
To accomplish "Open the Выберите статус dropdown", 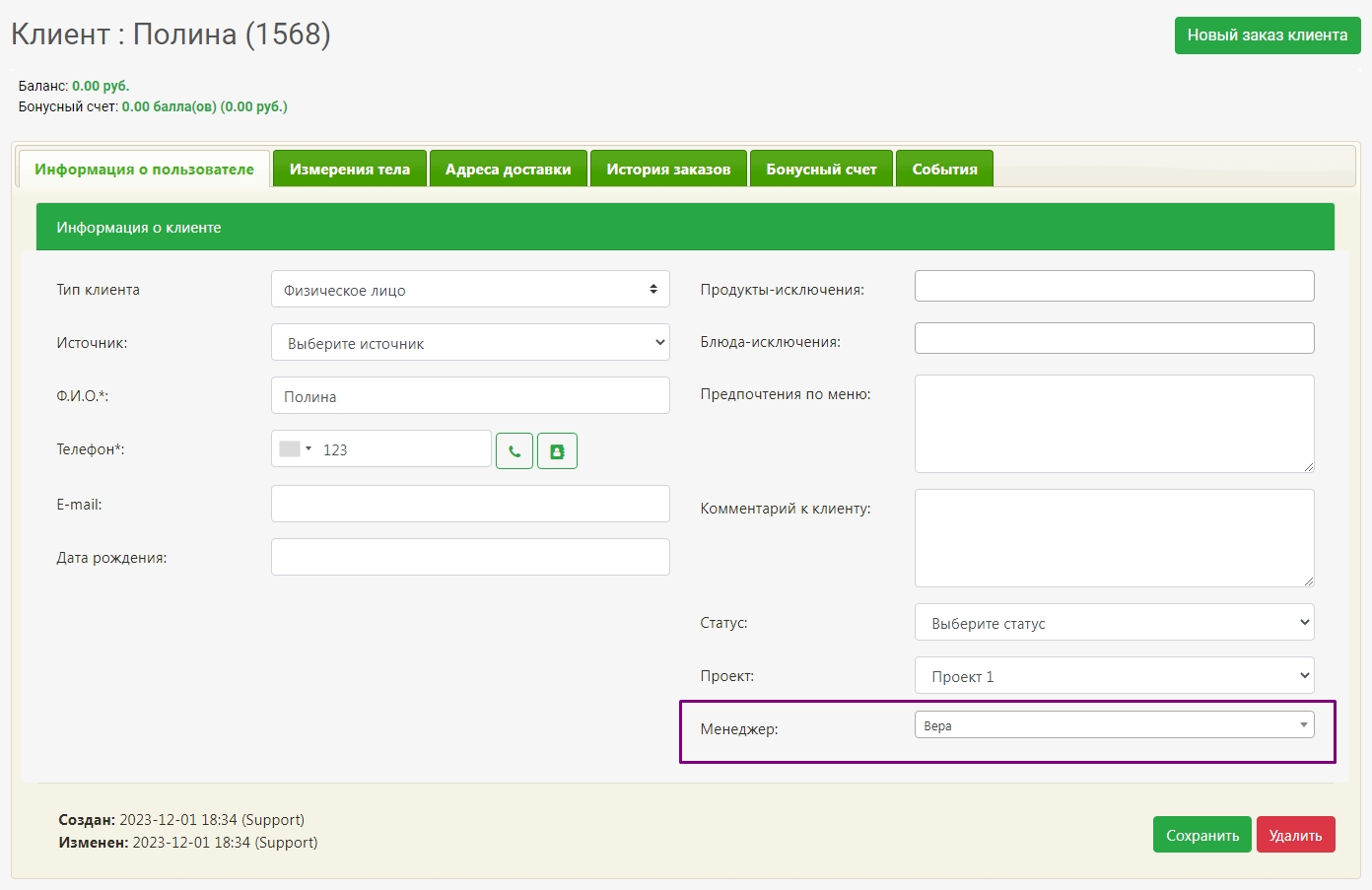I will [1114, 623].
